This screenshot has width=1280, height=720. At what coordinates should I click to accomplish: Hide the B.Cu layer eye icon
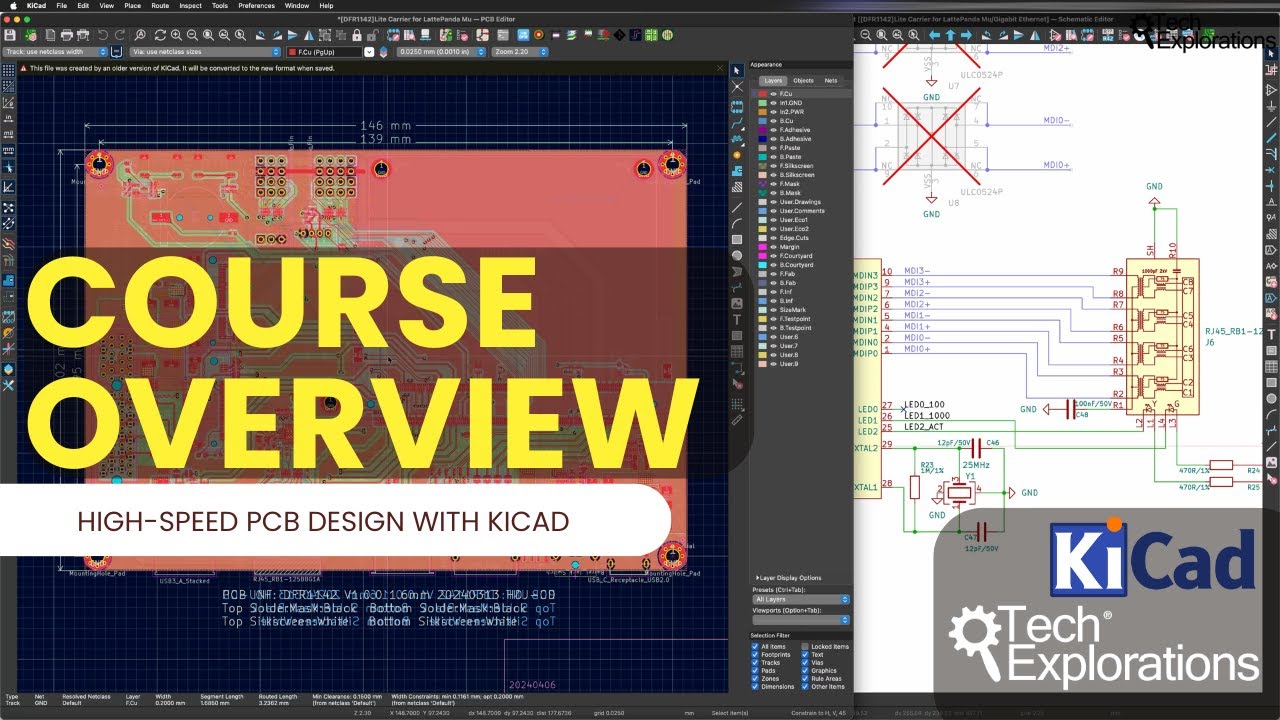(x=773, y=120)
